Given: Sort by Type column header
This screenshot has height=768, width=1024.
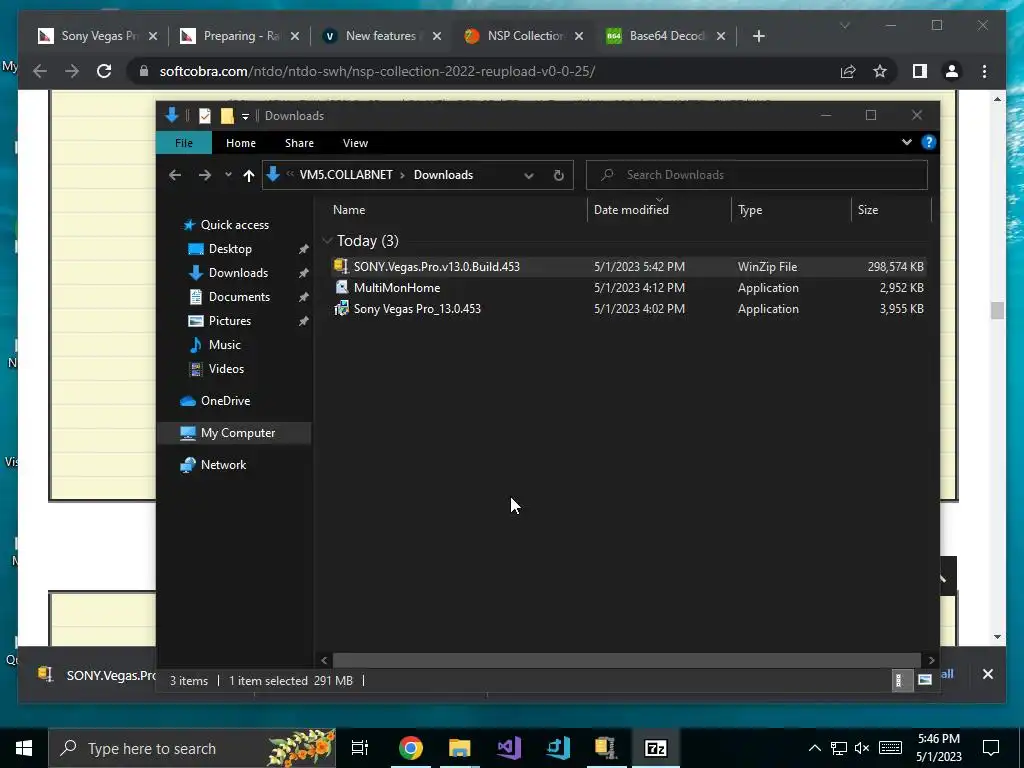Looking at the screenshot, I should [750, 210].
